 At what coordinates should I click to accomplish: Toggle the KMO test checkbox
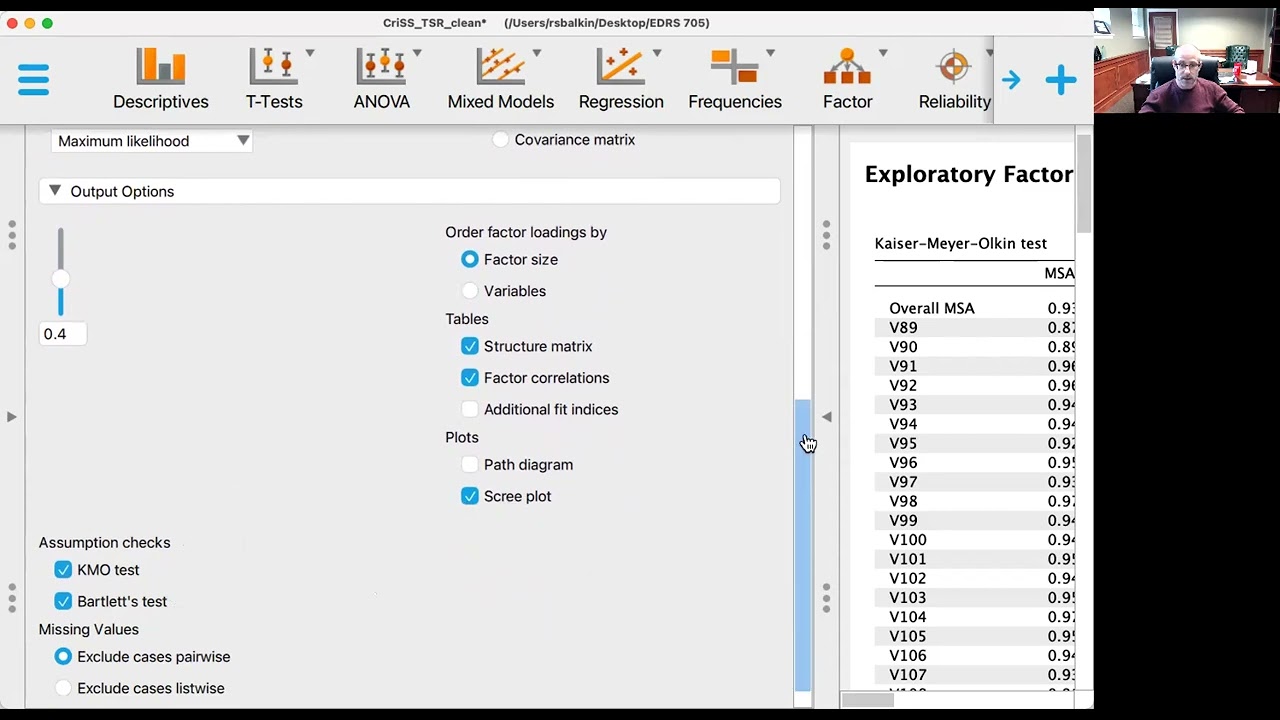(63, 570)
